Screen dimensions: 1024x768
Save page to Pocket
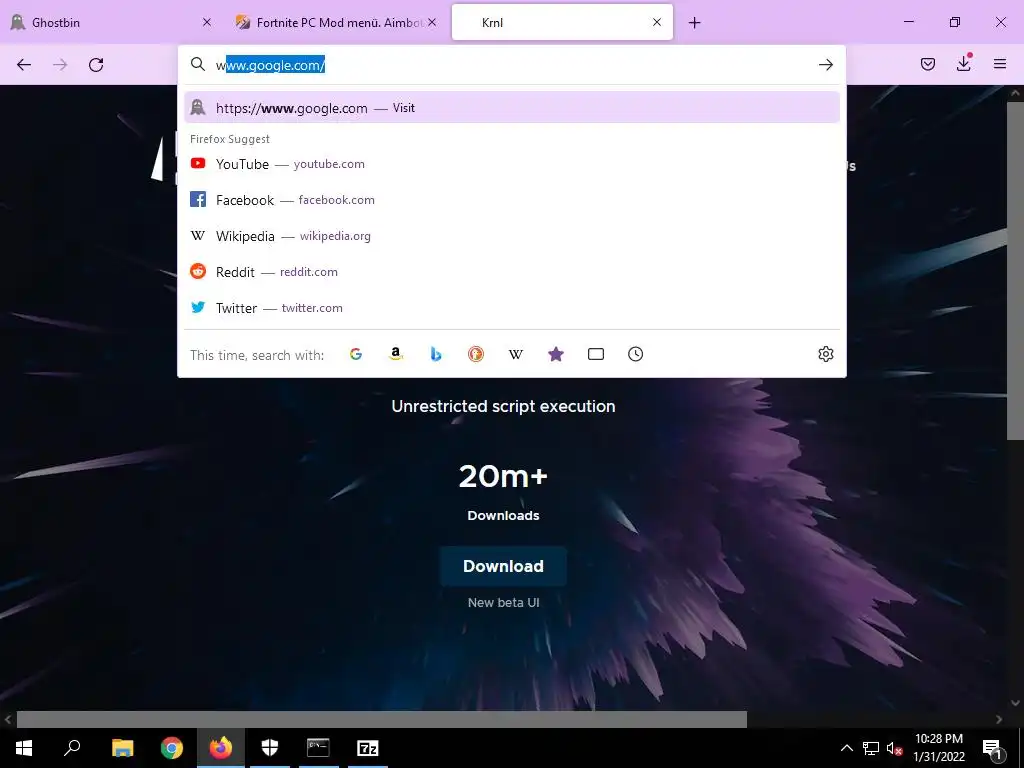tap(927, 64)
